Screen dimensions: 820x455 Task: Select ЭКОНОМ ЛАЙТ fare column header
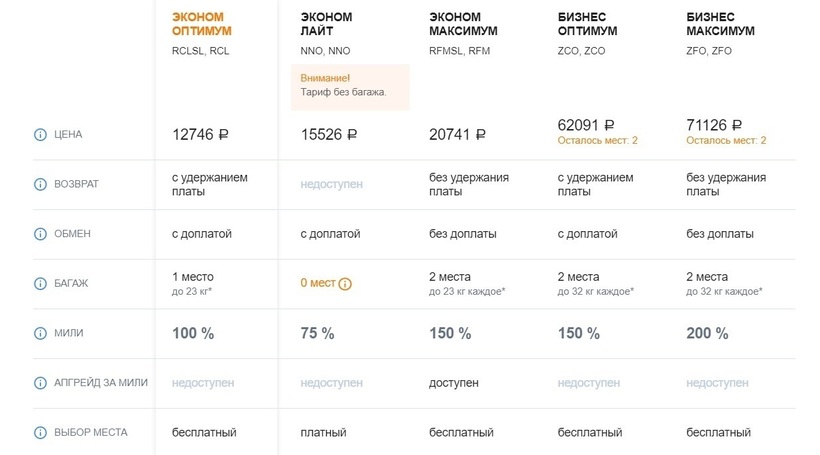click(326, 24)
